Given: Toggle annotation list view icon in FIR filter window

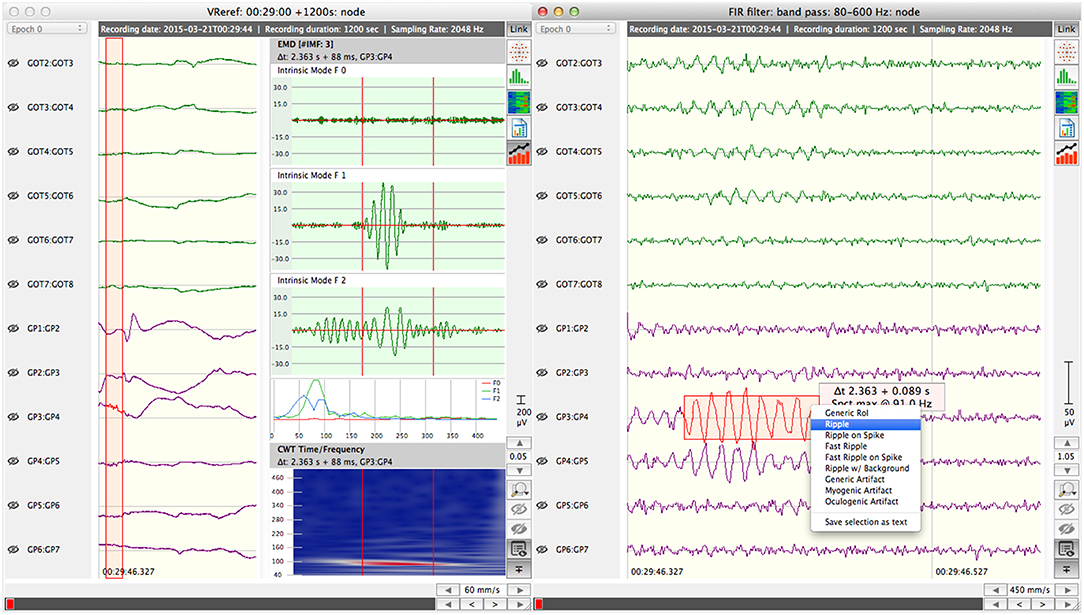Looking at the screenshot, I should tap(1066, 549).
